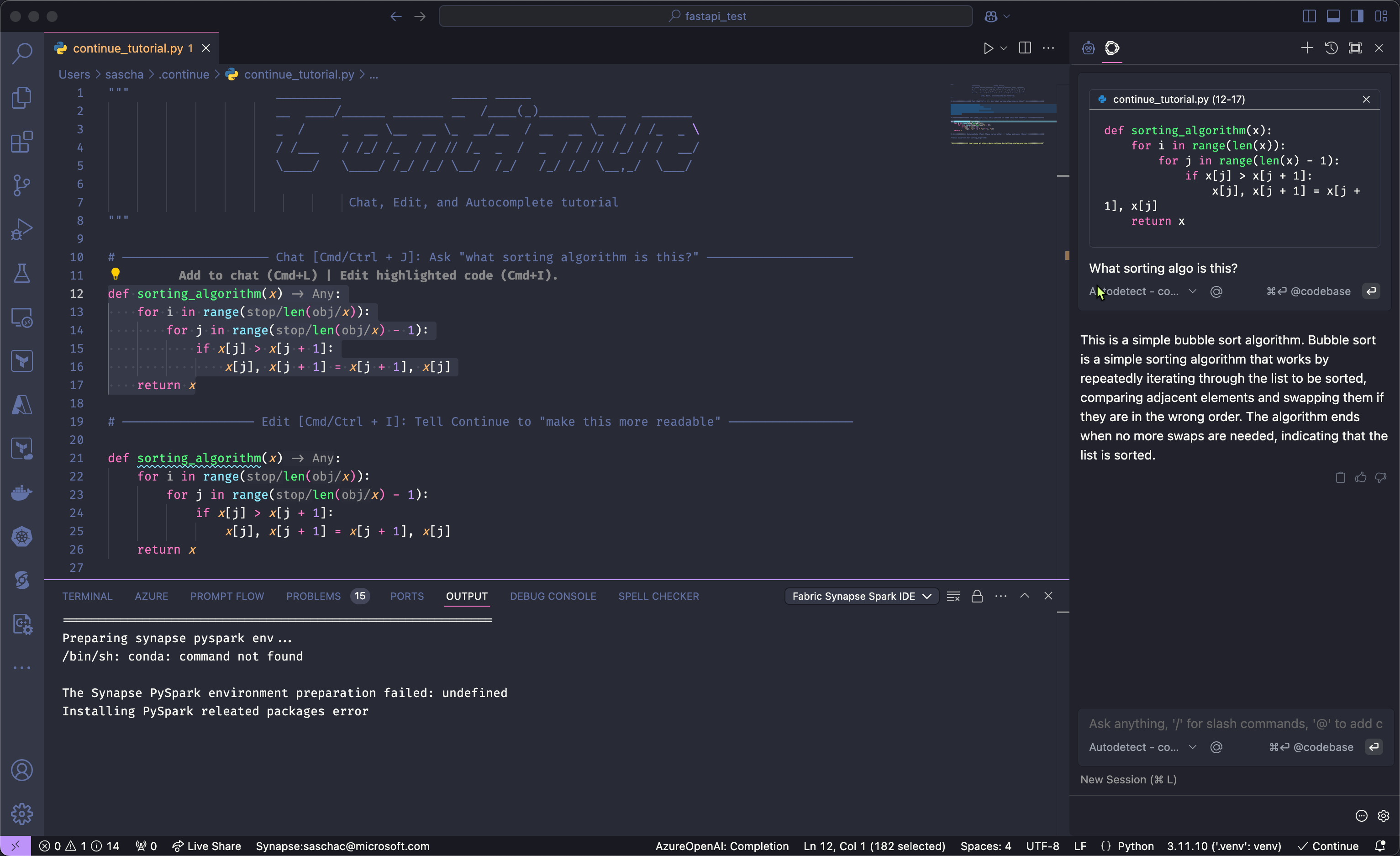1400x856 pixels.
Task: Toggle the output lock scroll icon
Action: 977,596
